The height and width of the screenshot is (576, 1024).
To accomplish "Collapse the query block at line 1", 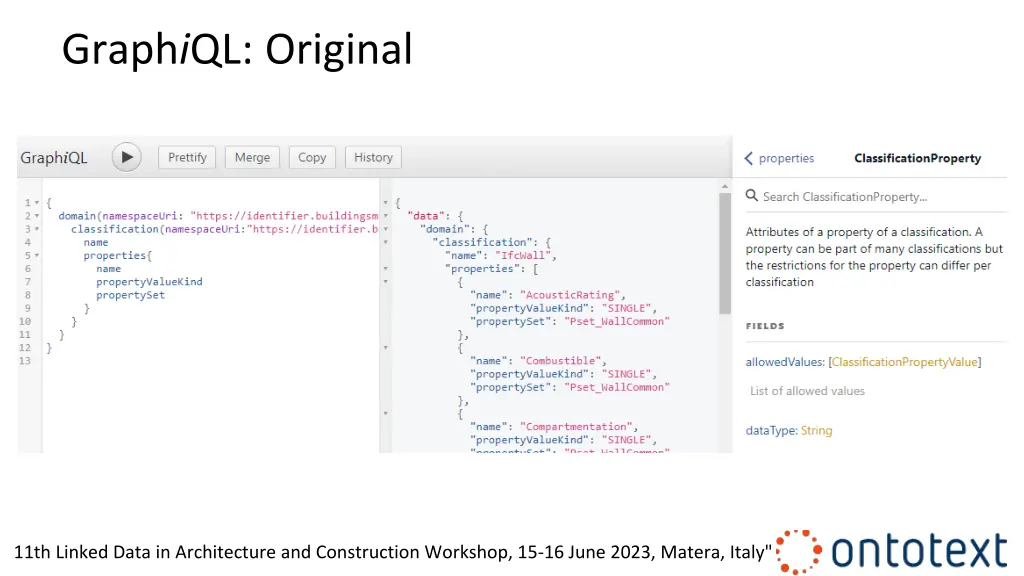I will (37, 203).
